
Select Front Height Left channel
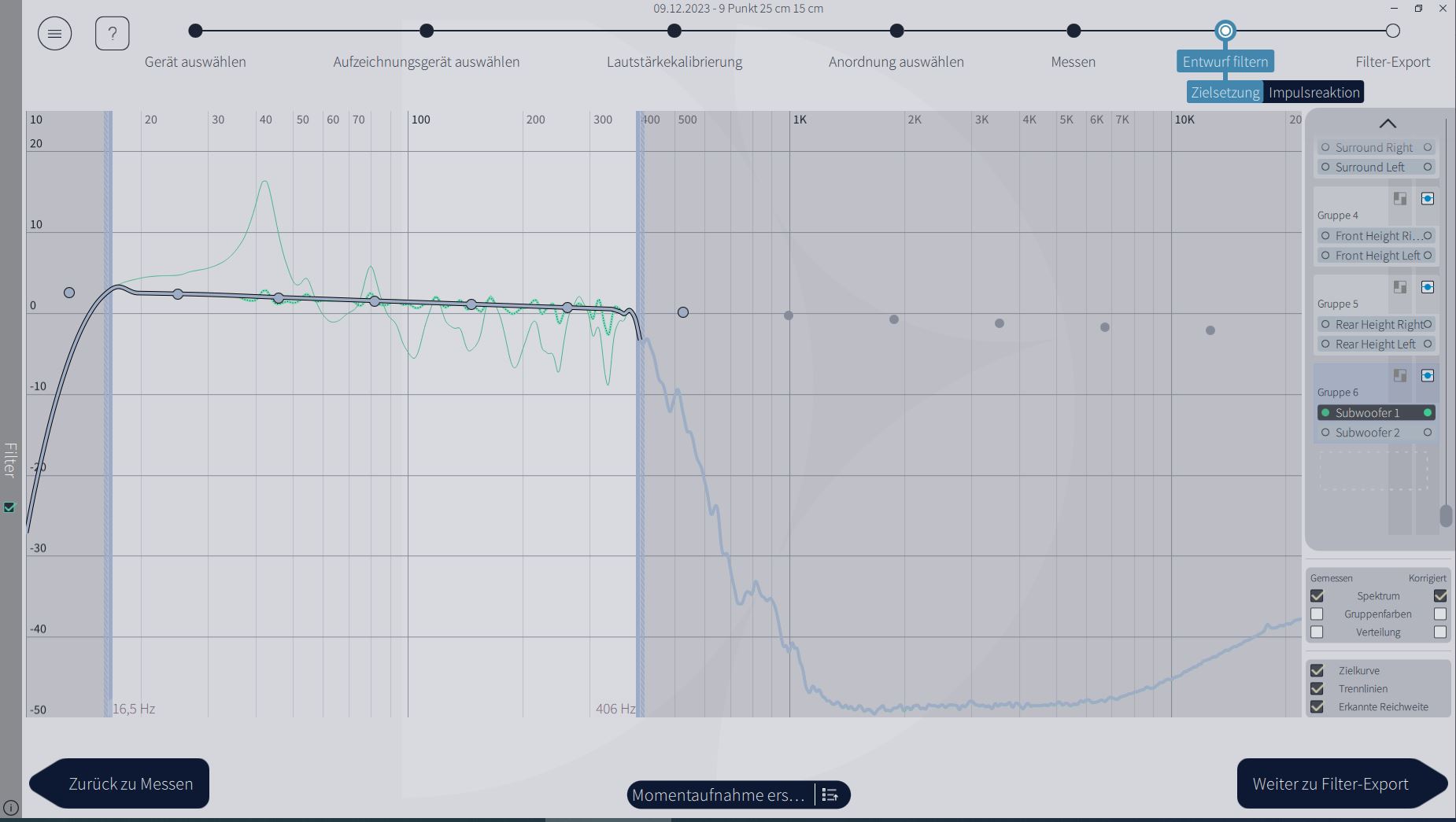pos(1377,255)
